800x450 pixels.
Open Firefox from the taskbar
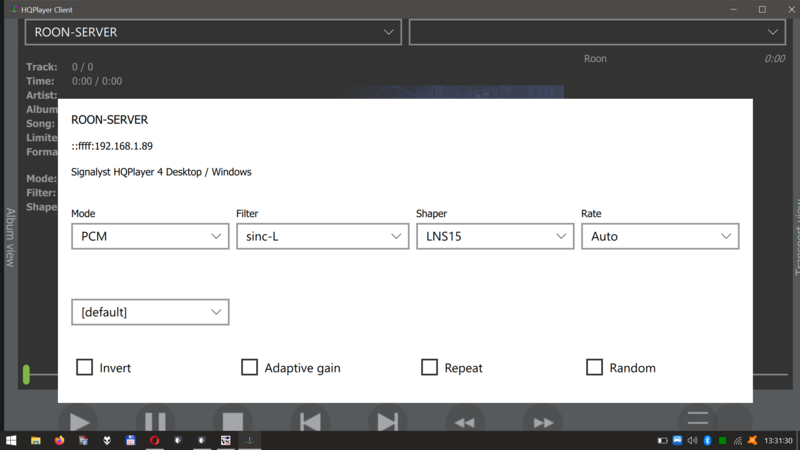pos(59,440)
